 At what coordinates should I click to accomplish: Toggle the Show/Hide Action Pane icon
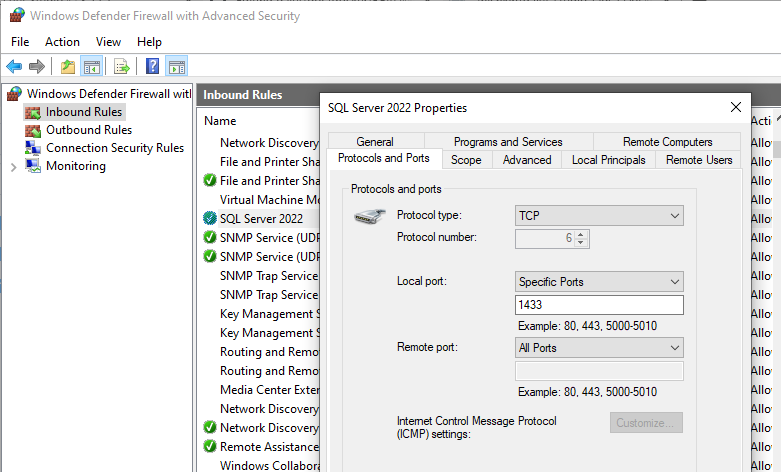[177, 66]
